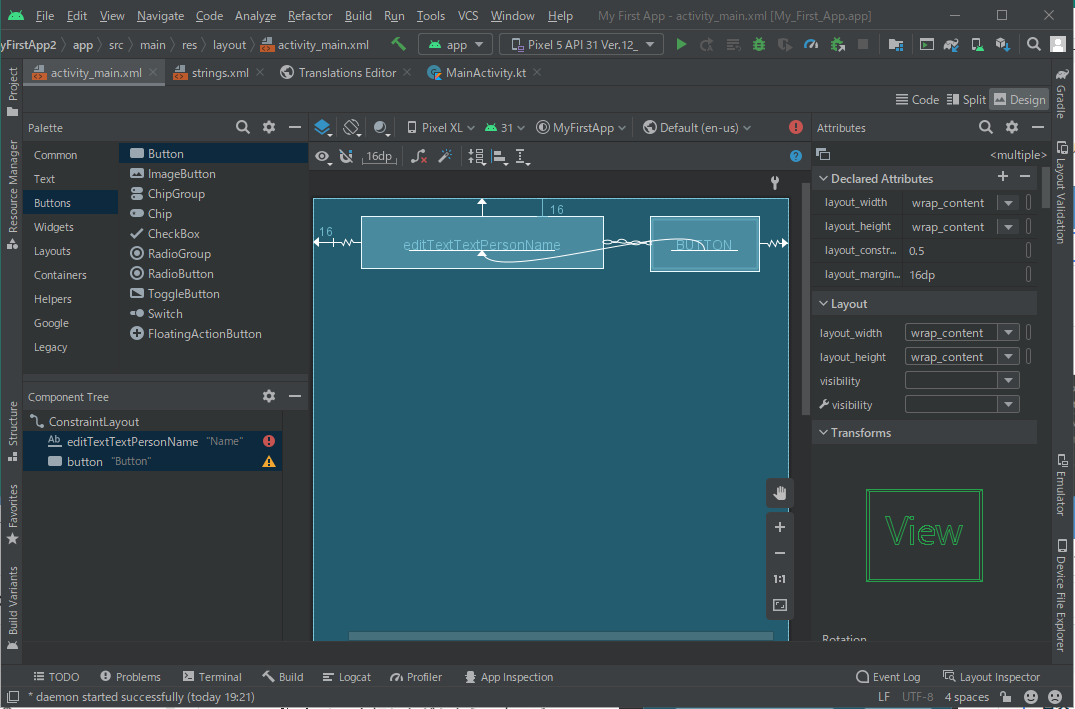The height and width of the screenshot is (709, 1075).
Task: Click the Debug app bug icon
Action: click(759, 44)
